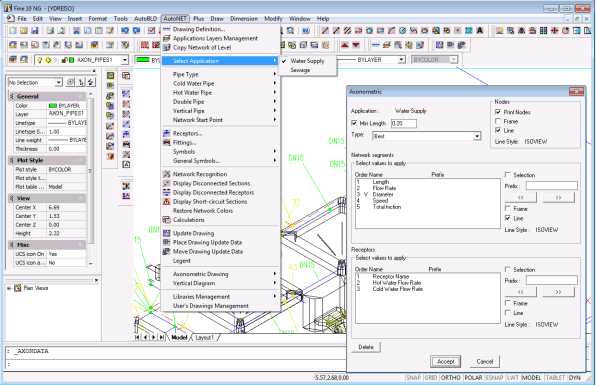Click the Cut scissors icon
The height and width of the screenshot is (385, 596).
click(76, 31)
